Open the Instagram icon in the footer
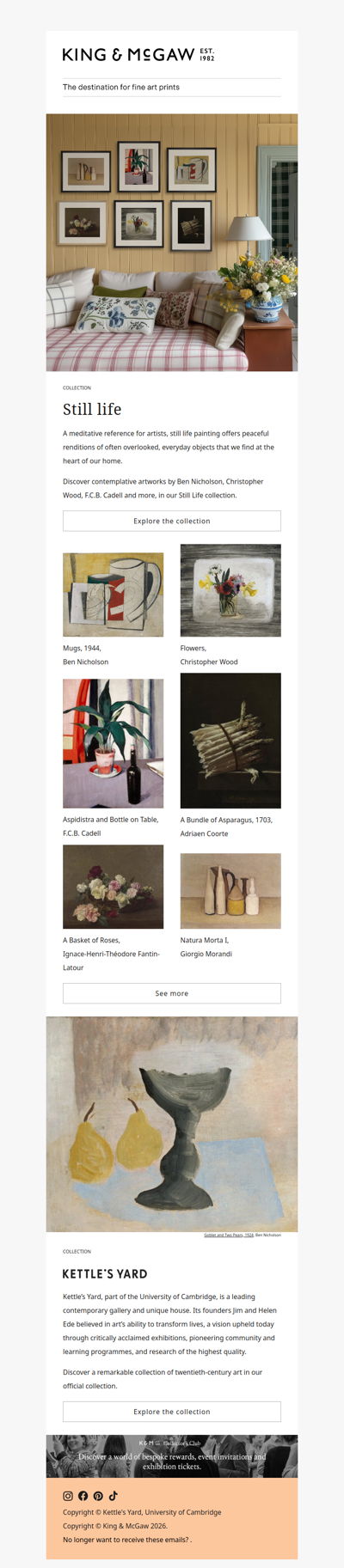Image resolution: width=344 pixels, height=1568 pixels. pos(68,1496)
